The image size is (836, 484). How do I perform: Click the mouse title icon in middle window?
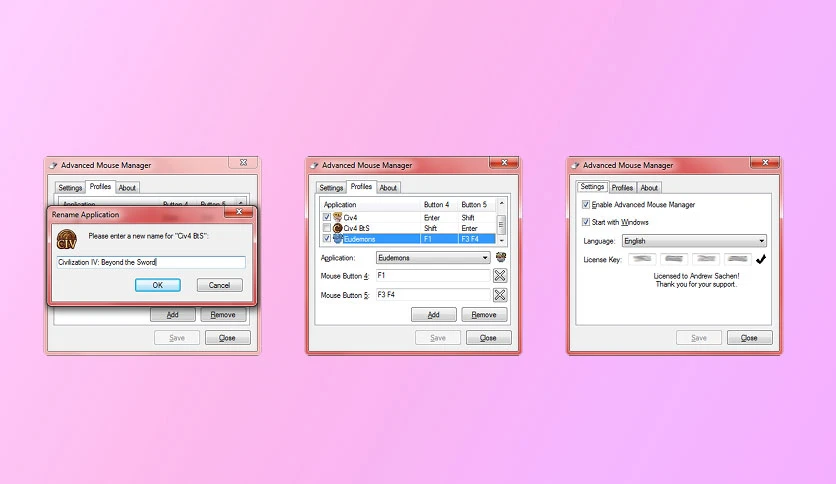315,165
